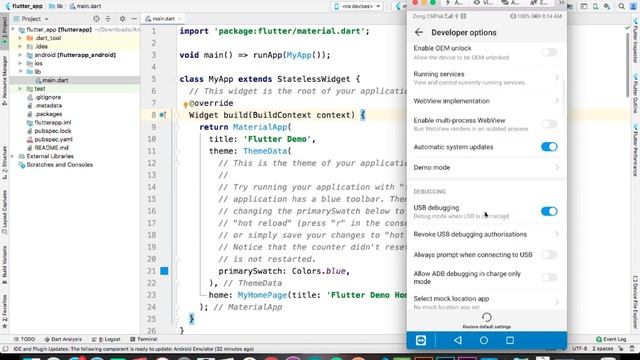Click the collapse all icon in Project panel

[x=108, y=19]
